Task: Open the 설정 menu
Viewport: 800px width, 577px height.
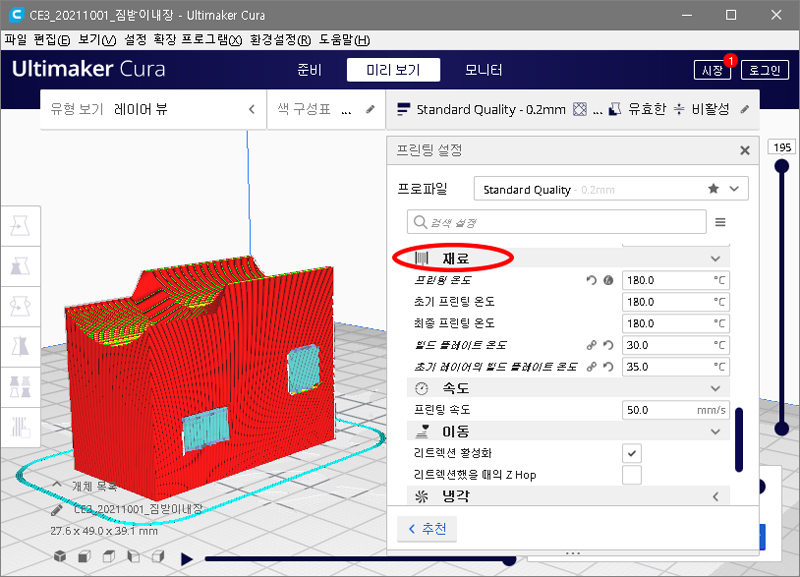Action: point(135,40)
